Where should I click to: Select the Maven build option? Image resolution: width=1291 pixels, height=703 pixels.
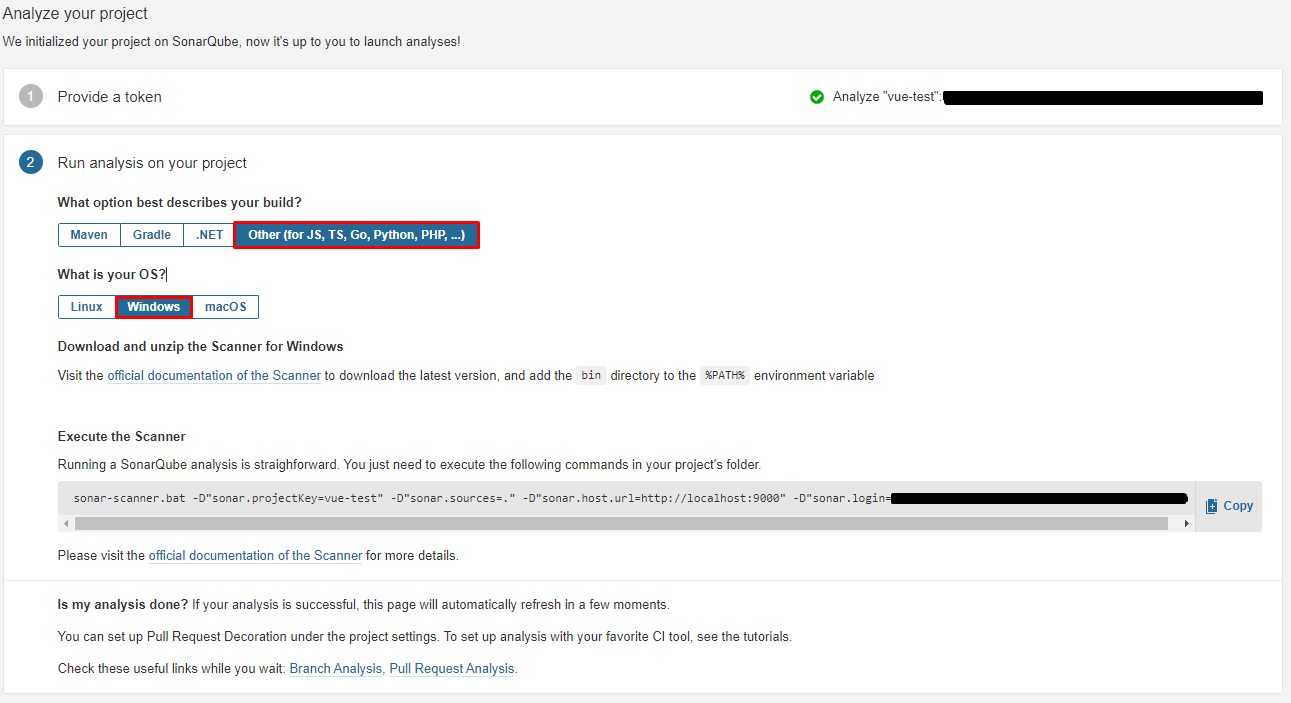[x=89, y=235]
